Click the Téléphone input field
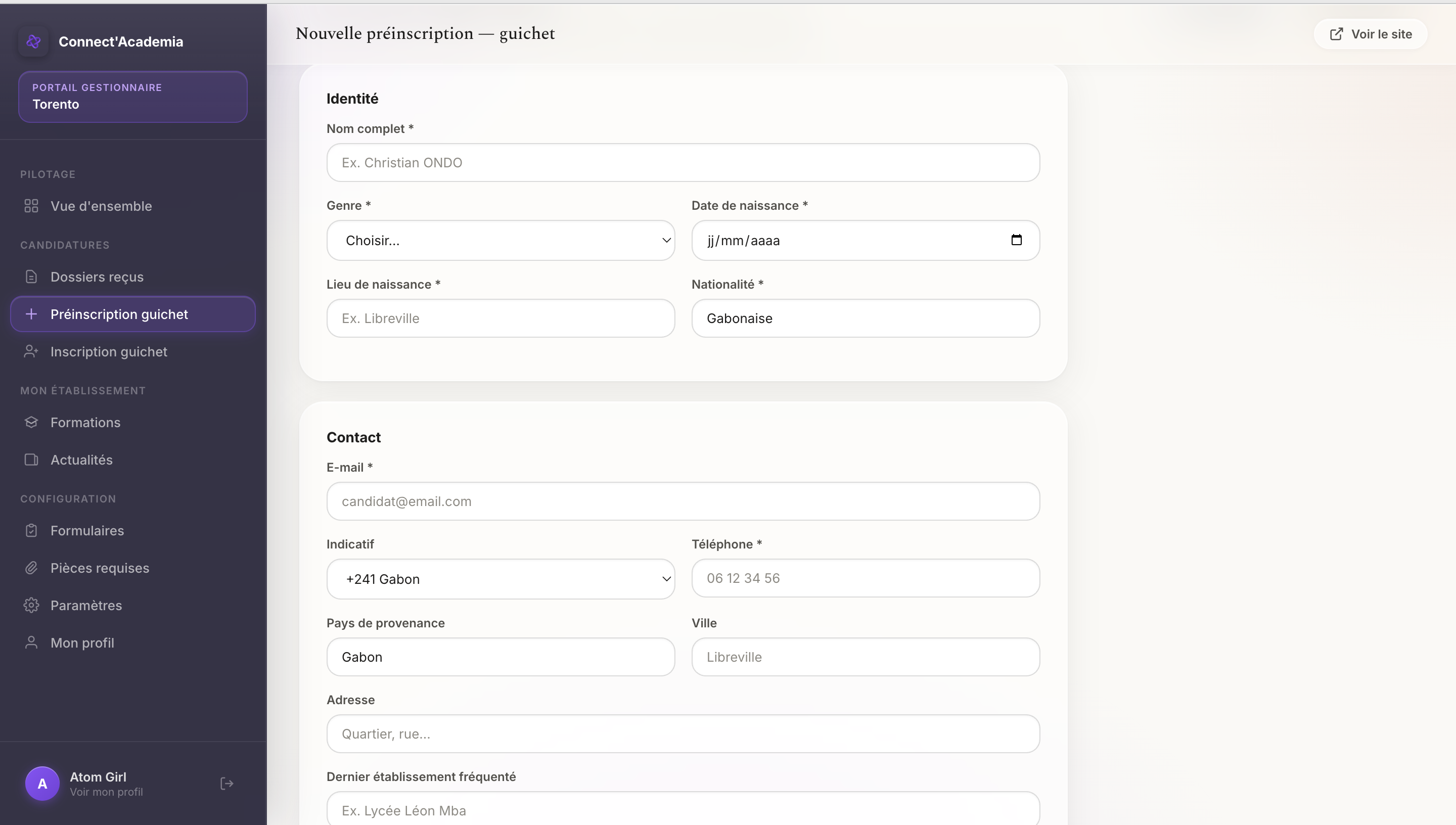The width and height of the screenshot is (1456, 825). [x=865, y=578]
